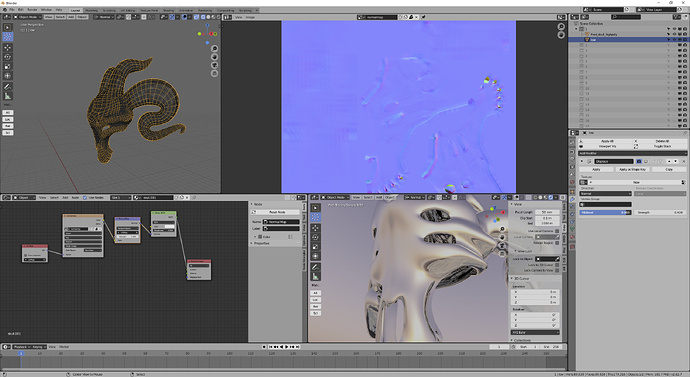
Task: Click the zoom magnifier in the bottom-right viewport
Action: click(x=502, y=229)
